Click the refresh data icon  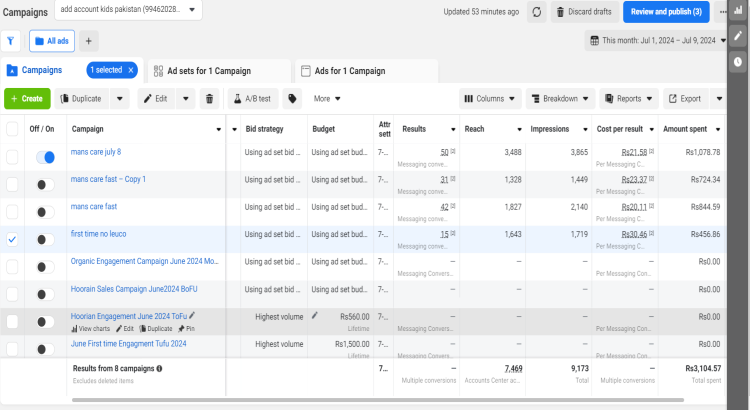pos(537,12)
